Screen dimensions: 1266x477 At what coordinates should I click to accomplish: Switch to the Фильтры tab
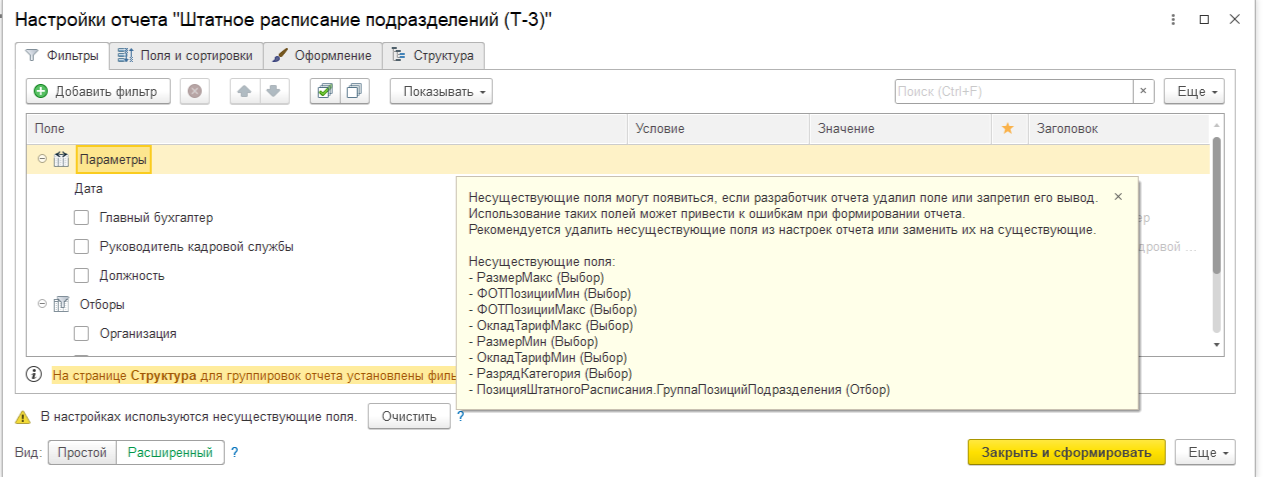[62, 55]
